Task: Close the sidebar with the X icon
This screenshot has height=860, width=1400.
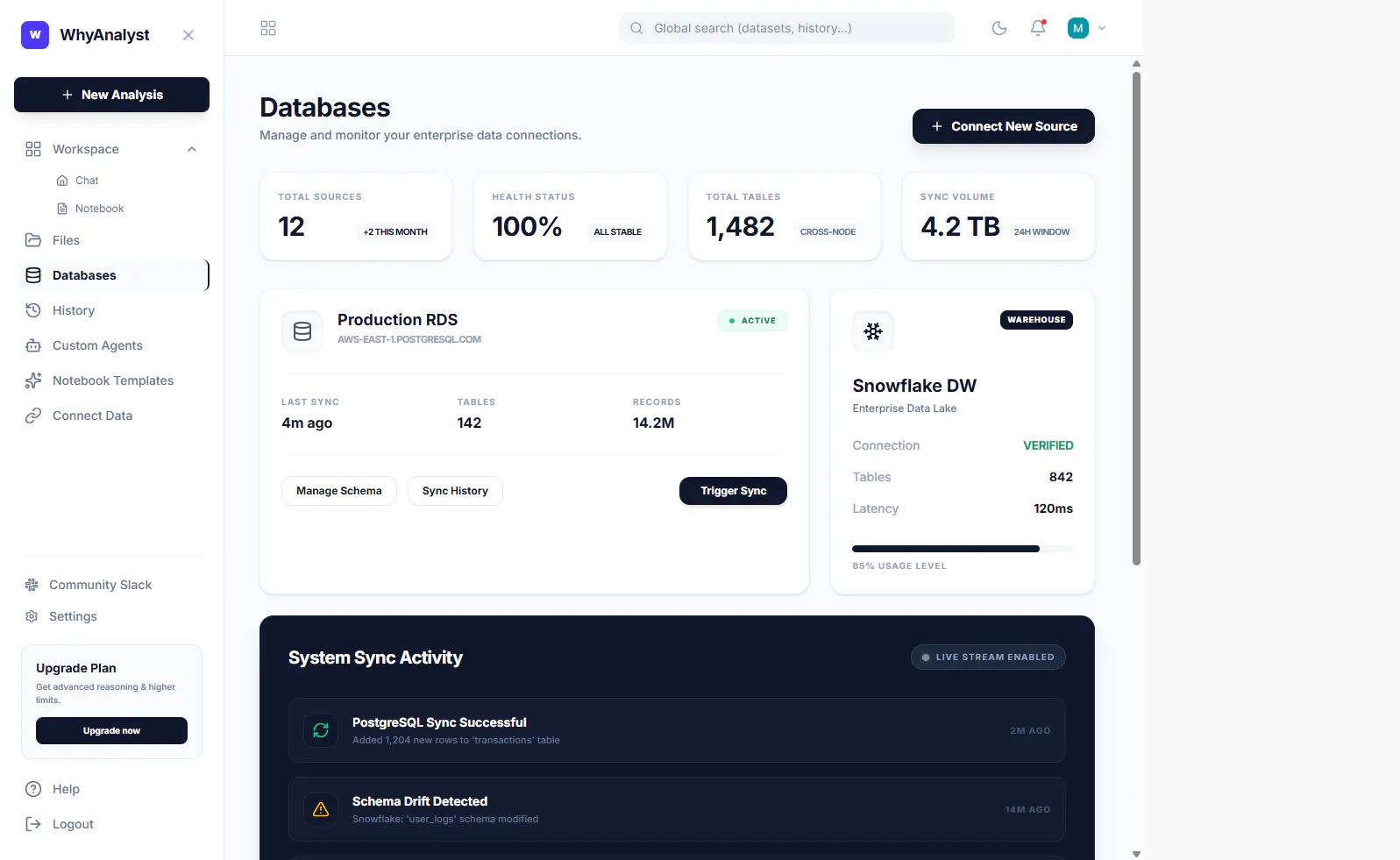Action: 188,35
